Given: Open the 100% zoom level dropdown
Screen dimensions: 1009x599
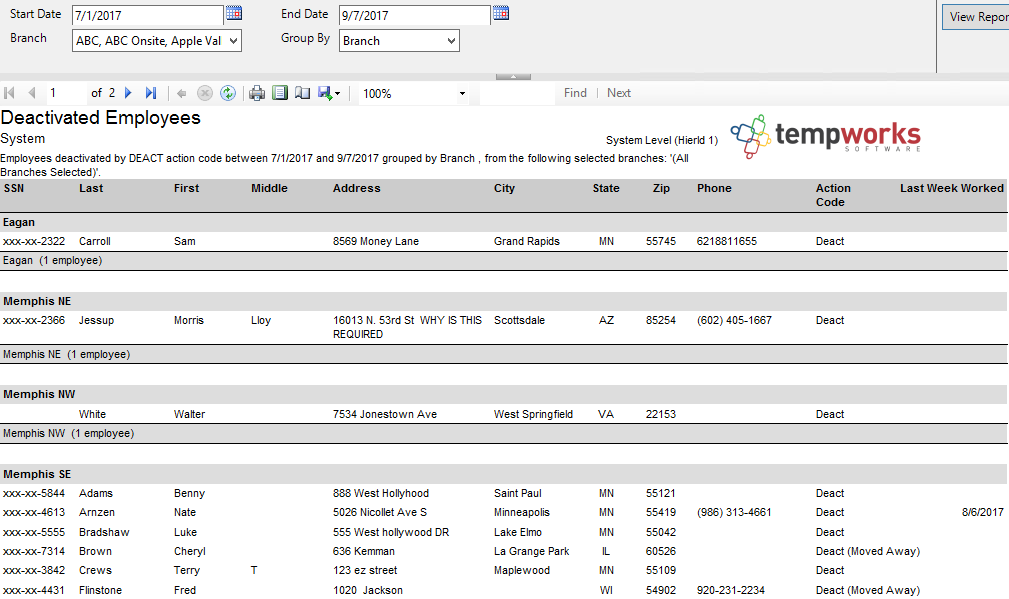Looking at the screenshot, I should (462, 93).
